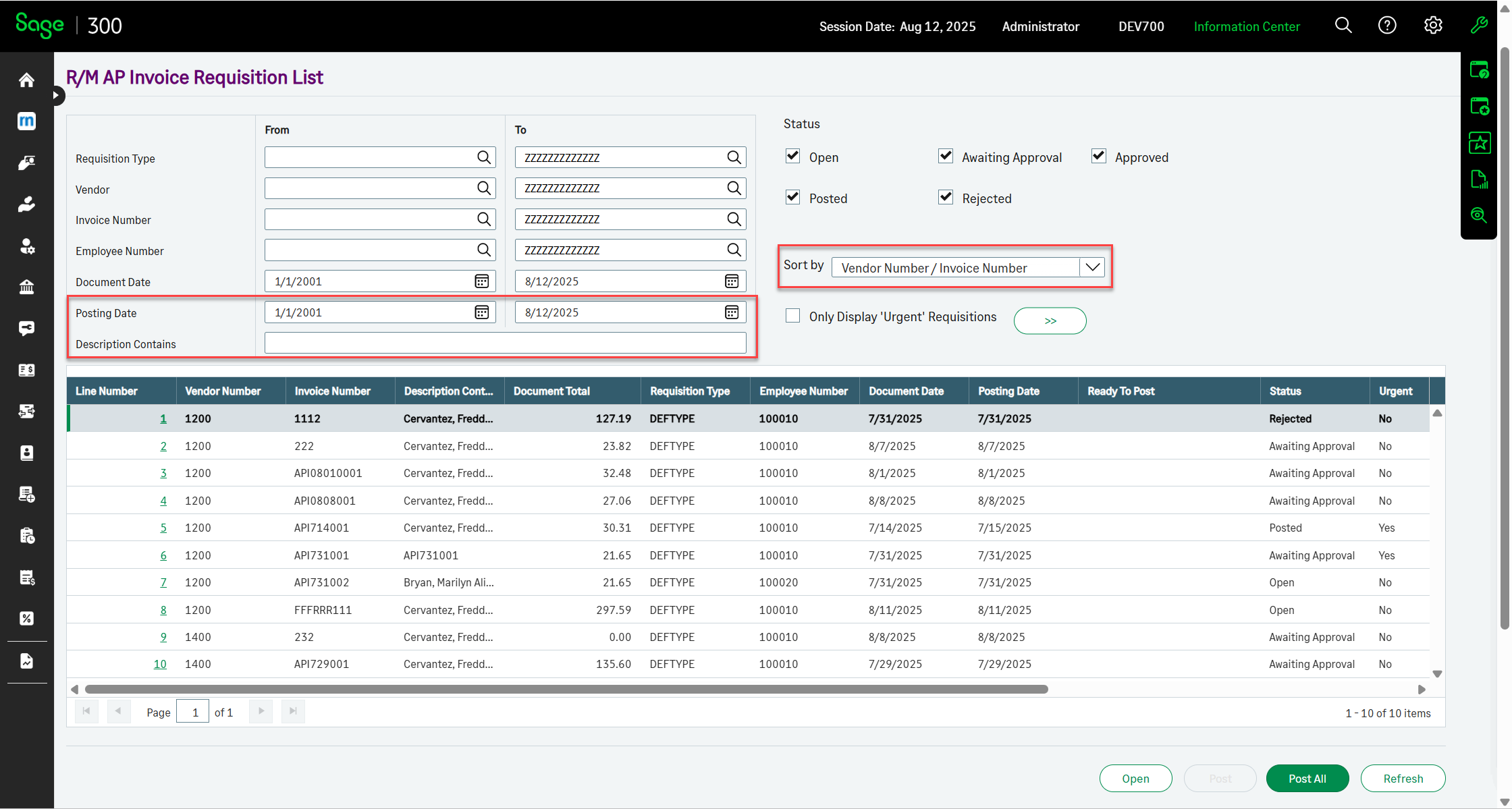Screen dimensions: 1512x809
Task: Open Information Center link
Action: click(x=1247, y=26)
